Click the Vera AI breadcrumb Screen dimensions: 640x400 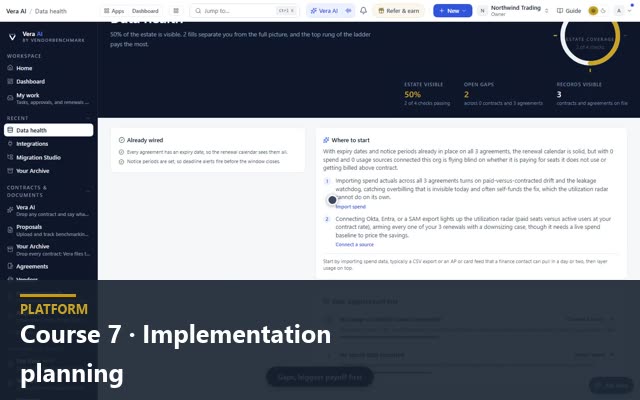[x=16, y=11]
